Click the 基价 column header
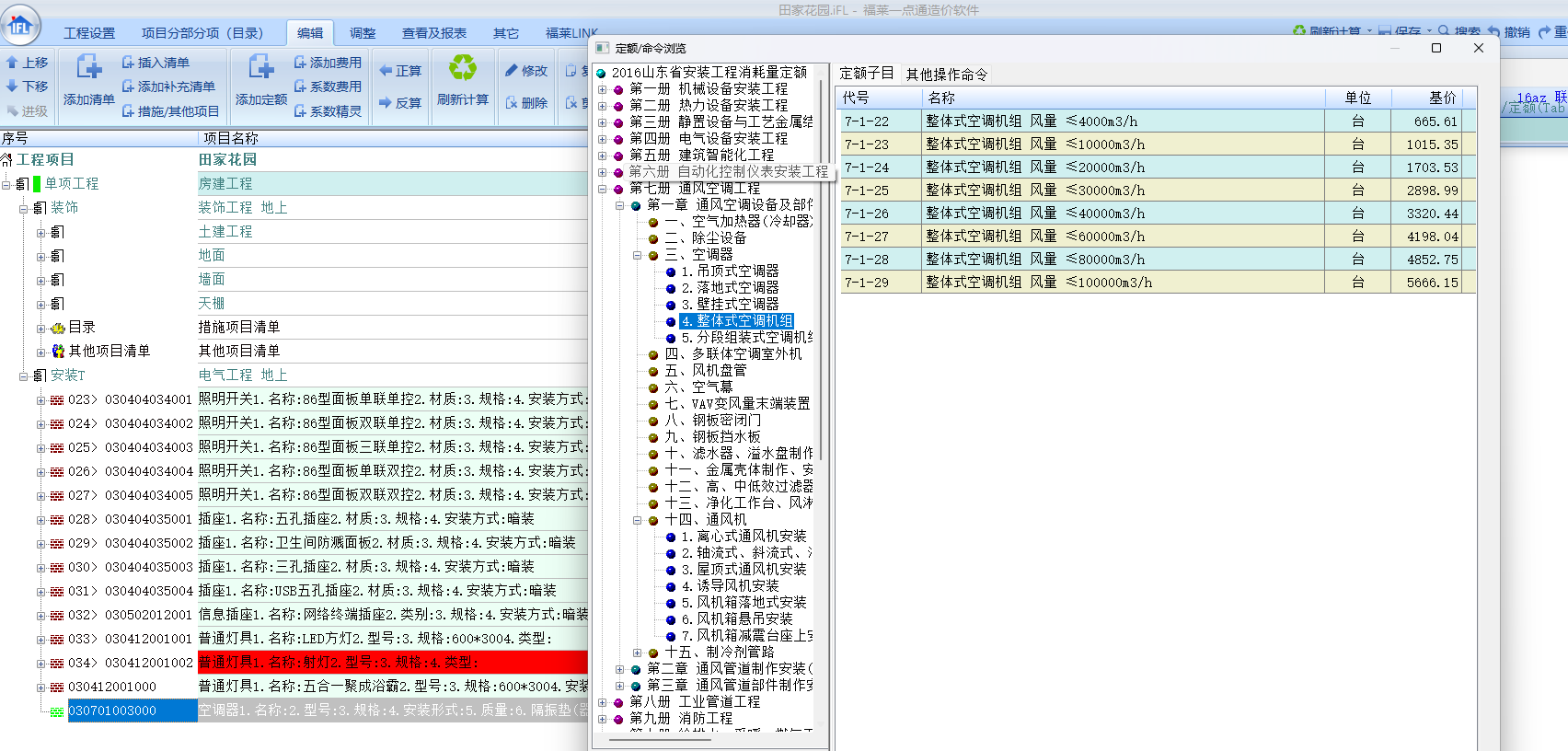The height and width of the screenshot is (751, 1568). point(1441,98)
